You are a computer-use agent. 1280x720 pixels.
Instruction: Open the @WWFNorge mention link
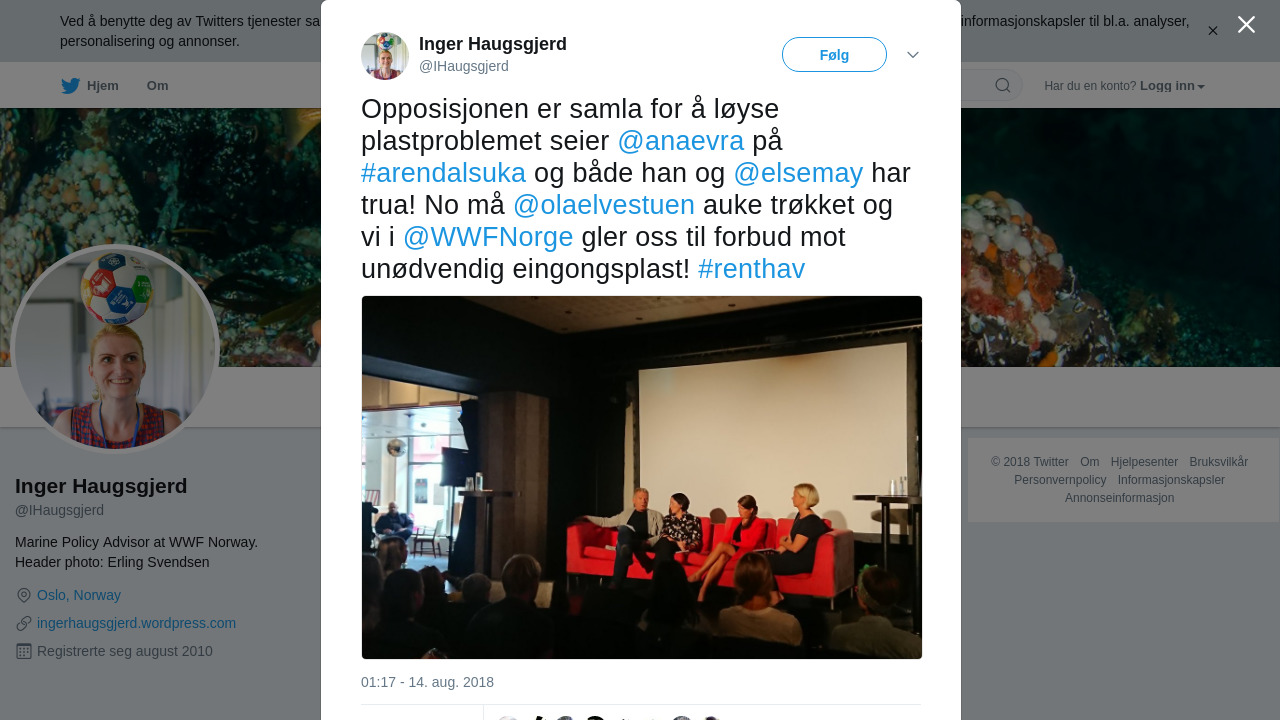(x=488, y=237)
